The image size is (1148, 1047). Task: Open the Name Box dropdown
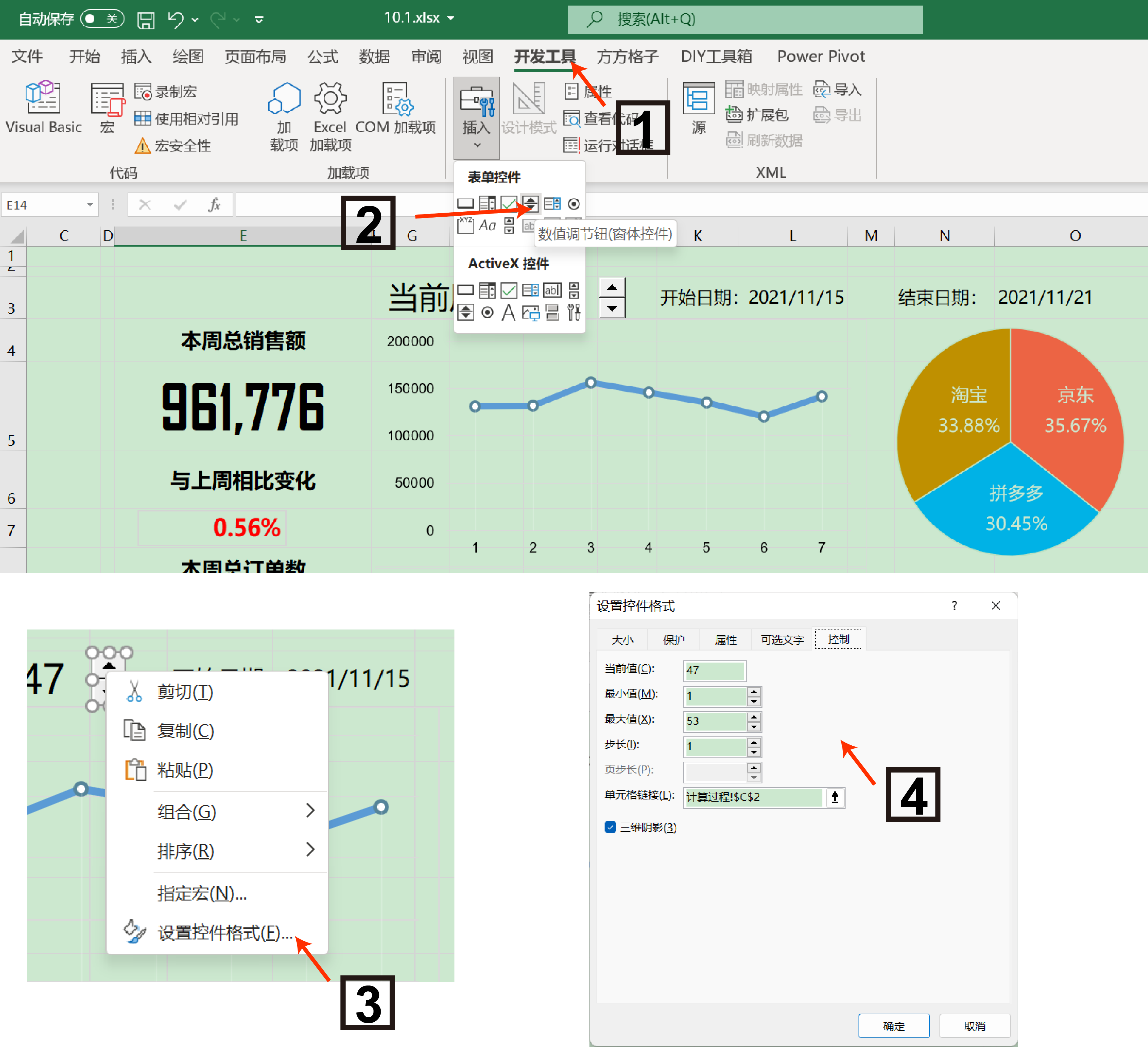click(89, 205)
